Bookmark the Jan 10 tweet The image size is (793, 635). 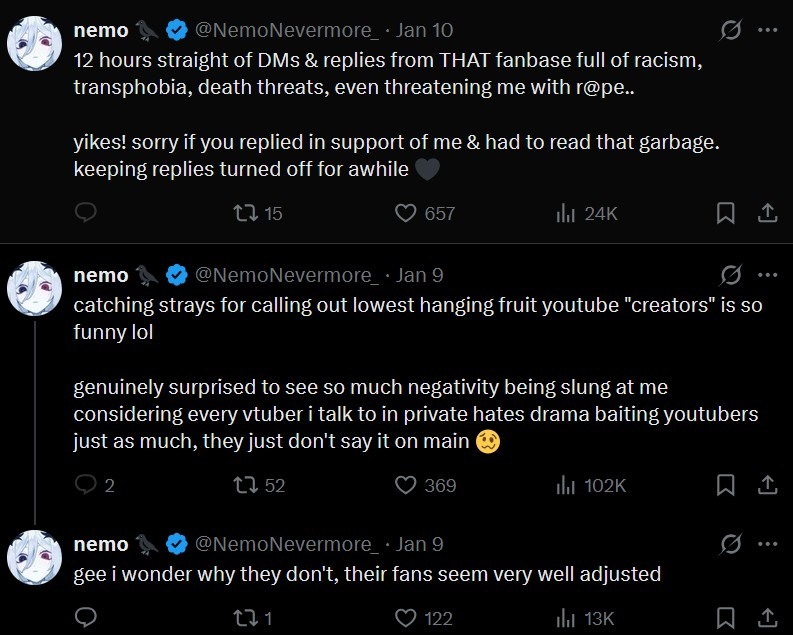(726, 213)
